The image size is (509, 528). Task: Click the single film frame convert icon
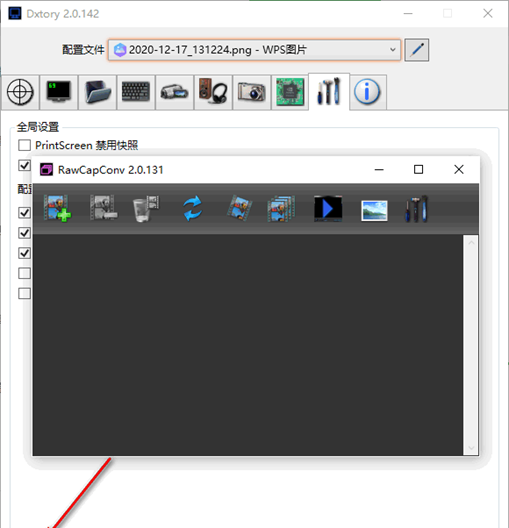click(x=239, y=209)
